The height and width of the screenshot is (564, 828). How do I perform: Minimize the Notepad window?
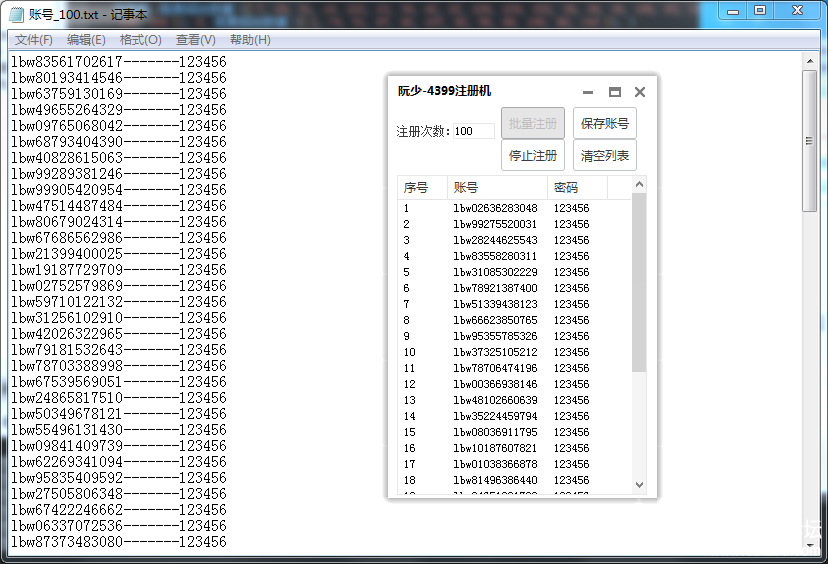click(733, 11)
